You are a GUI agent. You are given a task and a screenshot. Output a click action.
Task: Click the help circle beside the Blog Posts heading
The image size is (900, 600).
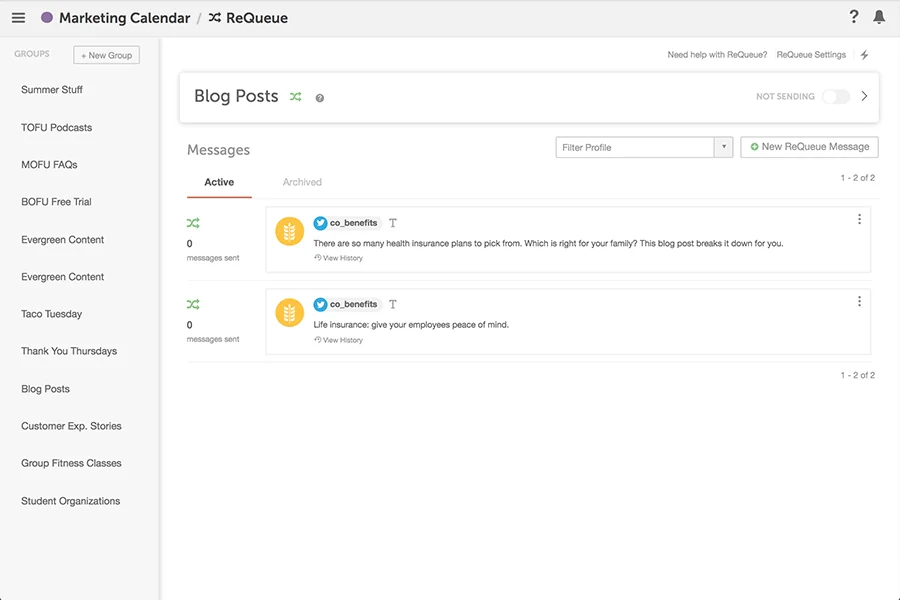[318, 97]
